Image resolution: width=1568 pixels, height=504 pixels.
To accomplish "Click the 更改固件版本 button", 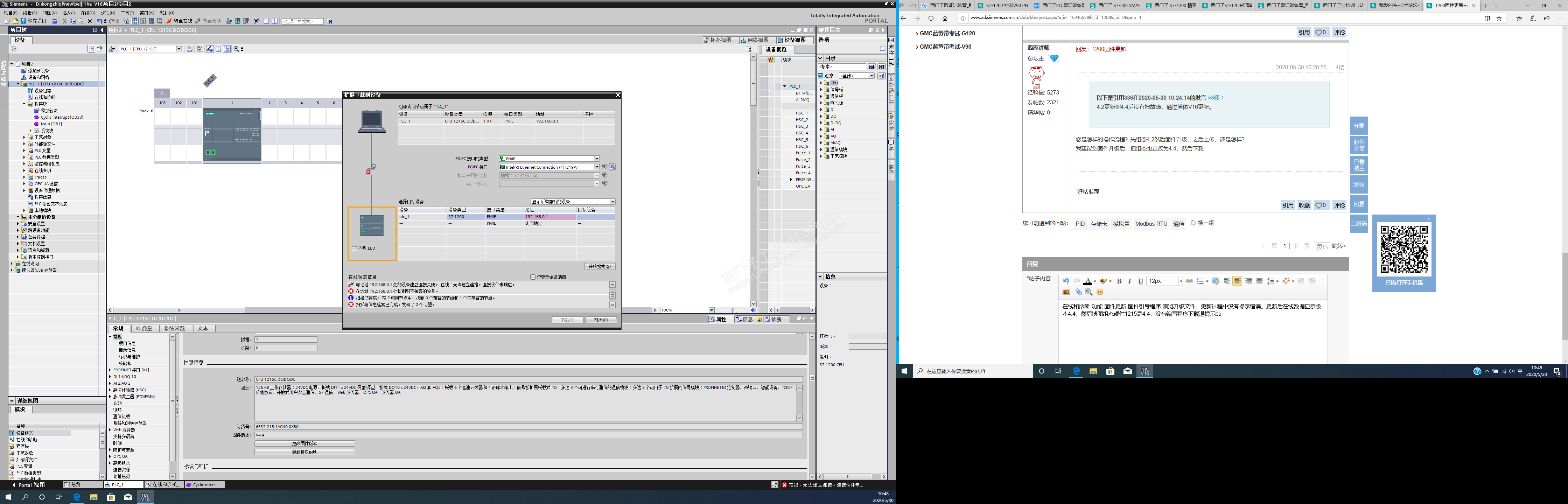I will click(x=304, y=444).
